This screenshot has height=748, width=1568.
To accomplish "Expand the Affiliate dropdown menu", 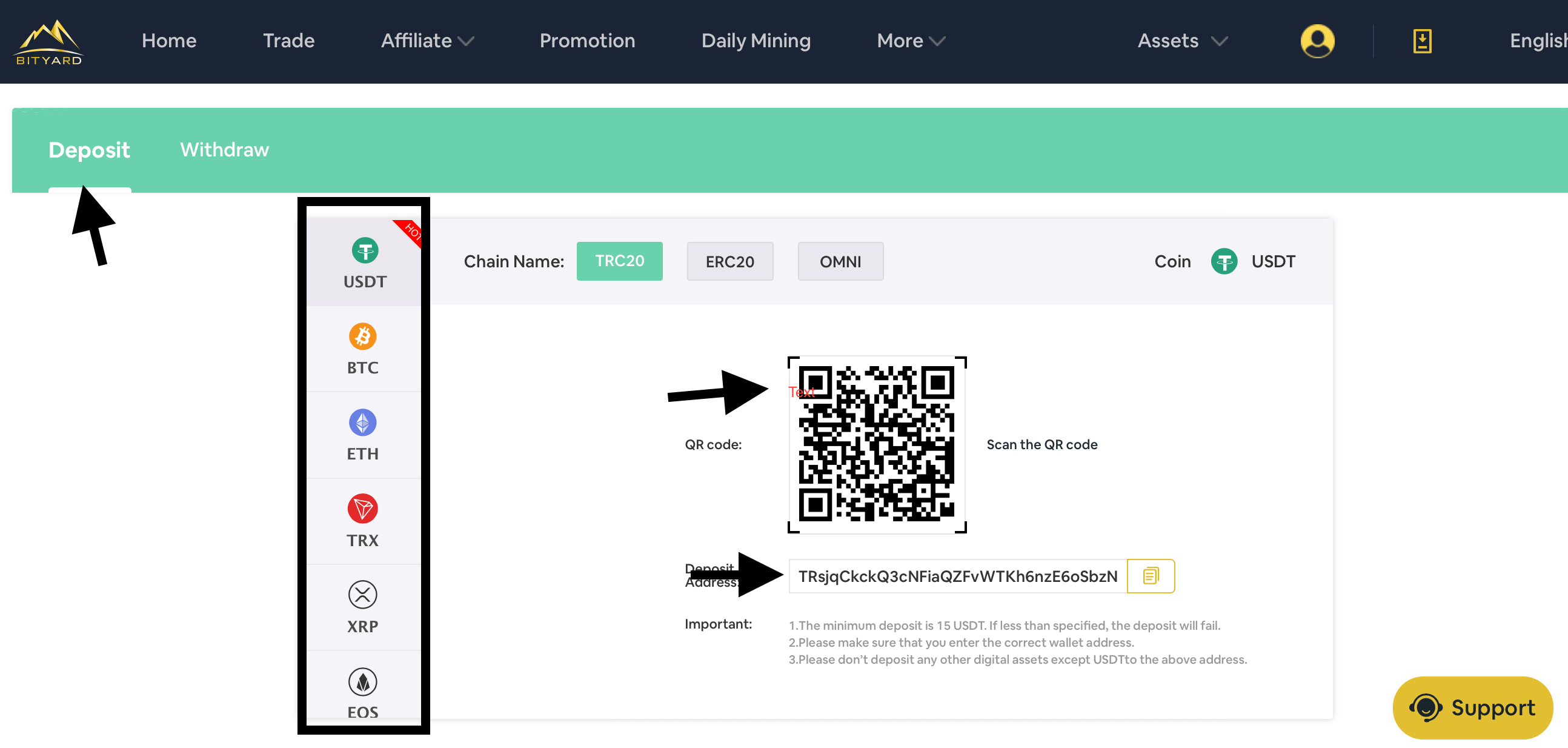I will [x=427, y=41].
